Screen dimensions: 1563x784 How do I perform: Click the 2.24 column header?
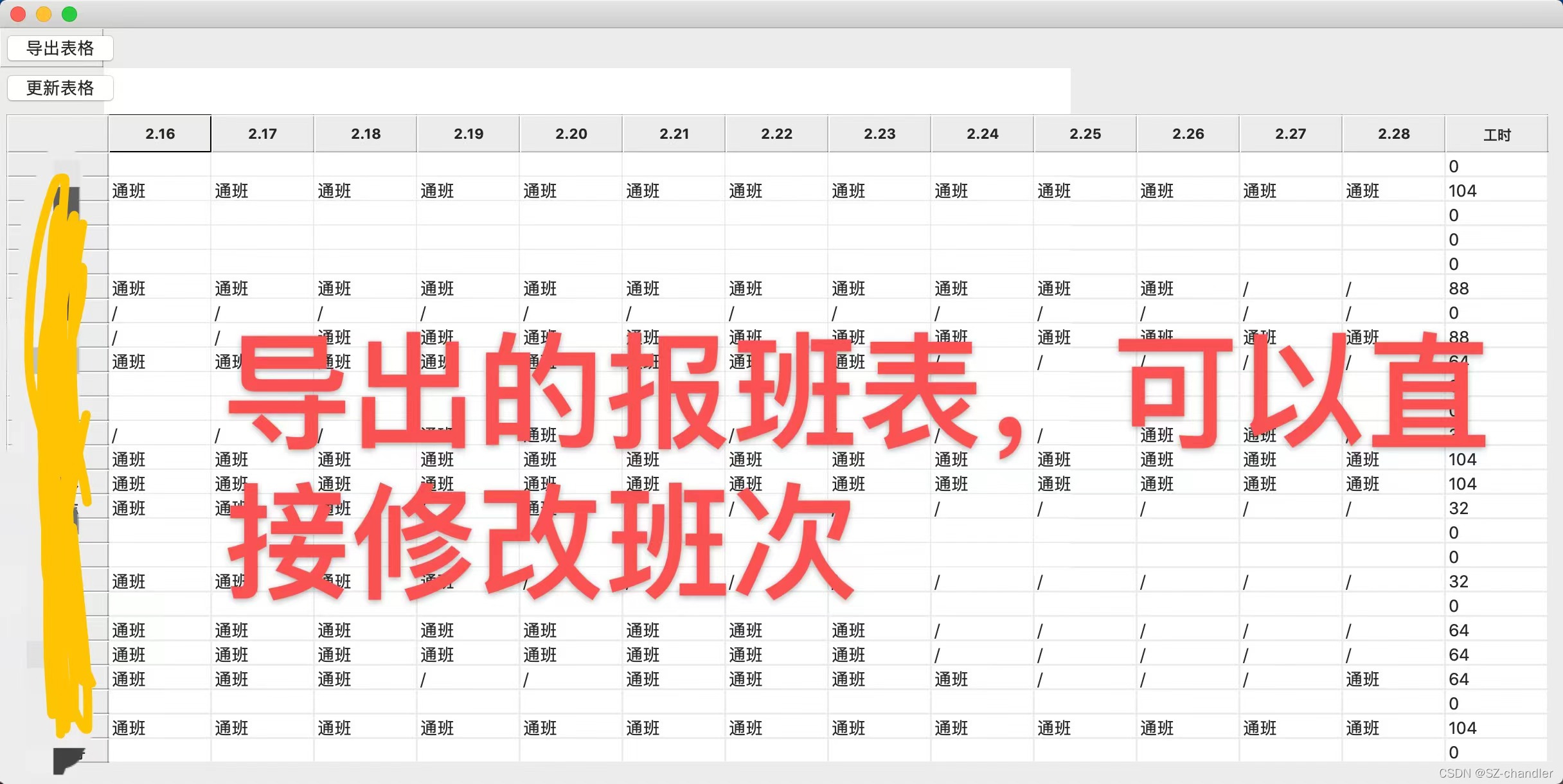982,134
